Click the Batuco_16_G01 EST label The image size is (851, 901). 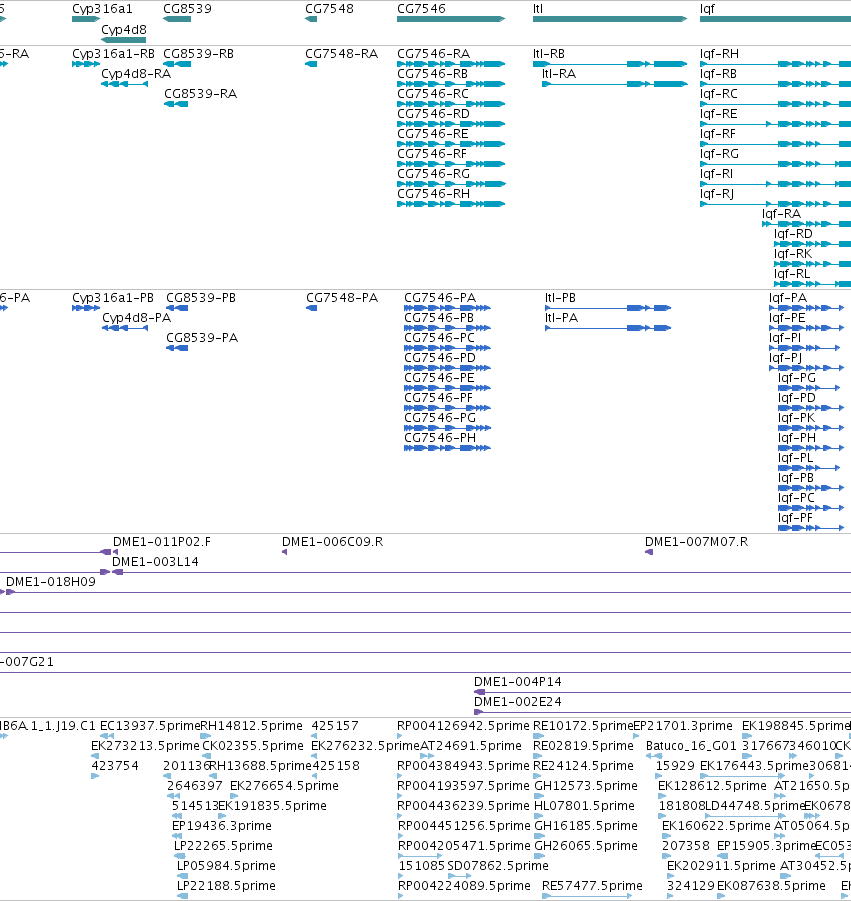(x=691, y=746)
